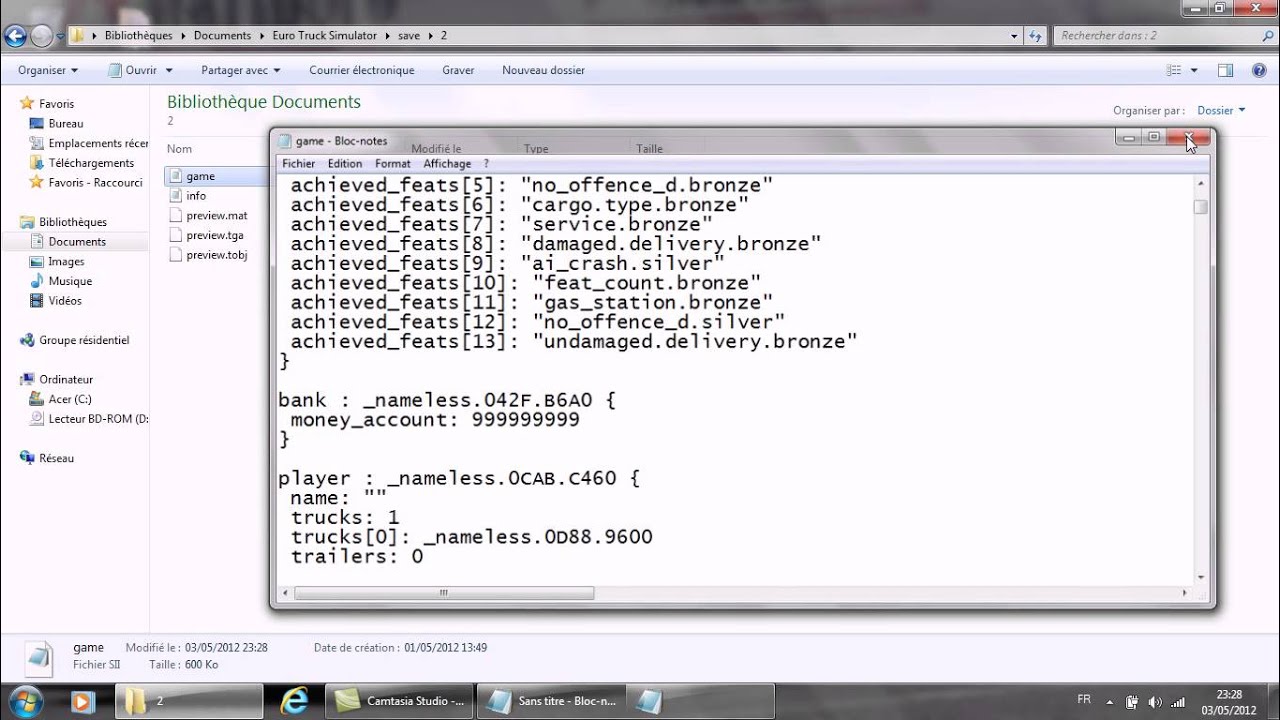
Task: Close the game Notepad window
Action: 1189,138
